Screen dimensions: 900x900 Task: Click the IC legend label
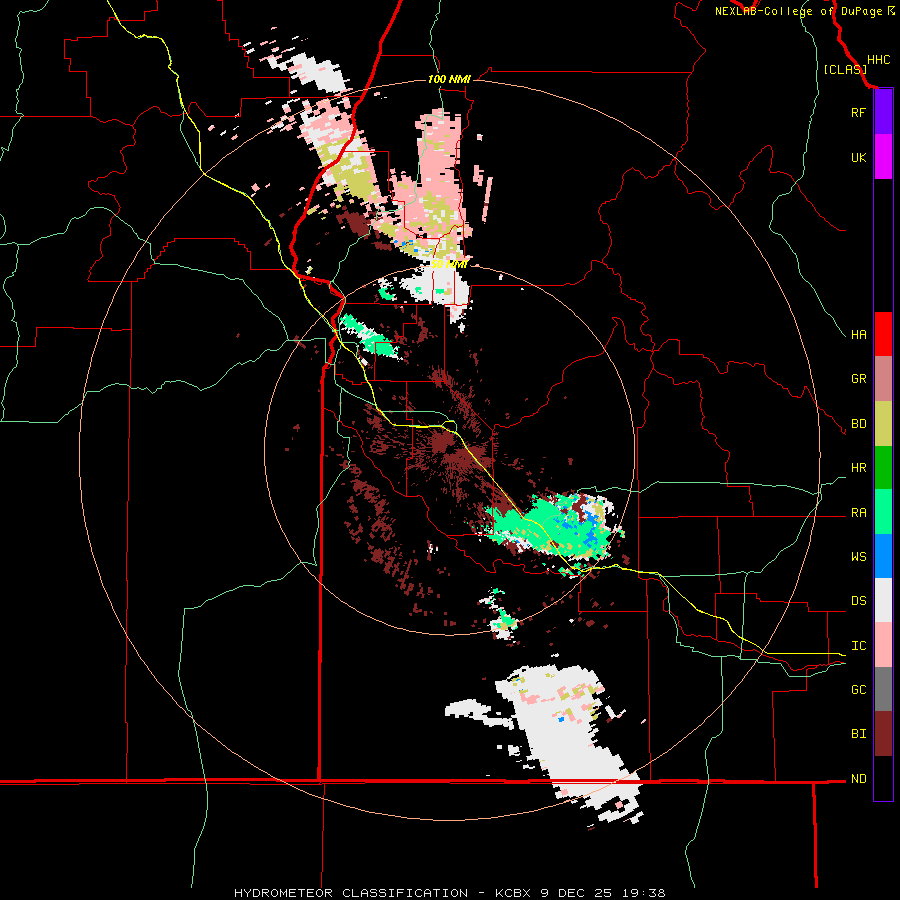(x=858, y=646)
